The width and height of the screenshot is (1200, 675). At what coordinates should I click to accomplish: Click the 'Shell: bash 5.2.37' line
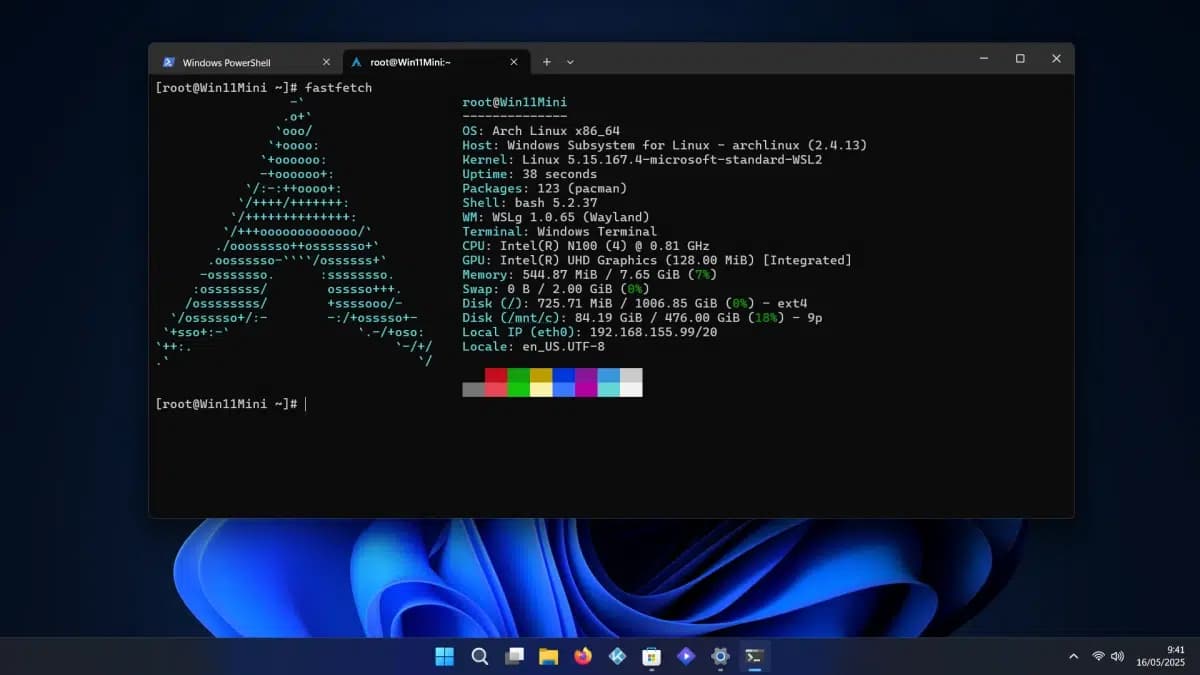[529, 203]
